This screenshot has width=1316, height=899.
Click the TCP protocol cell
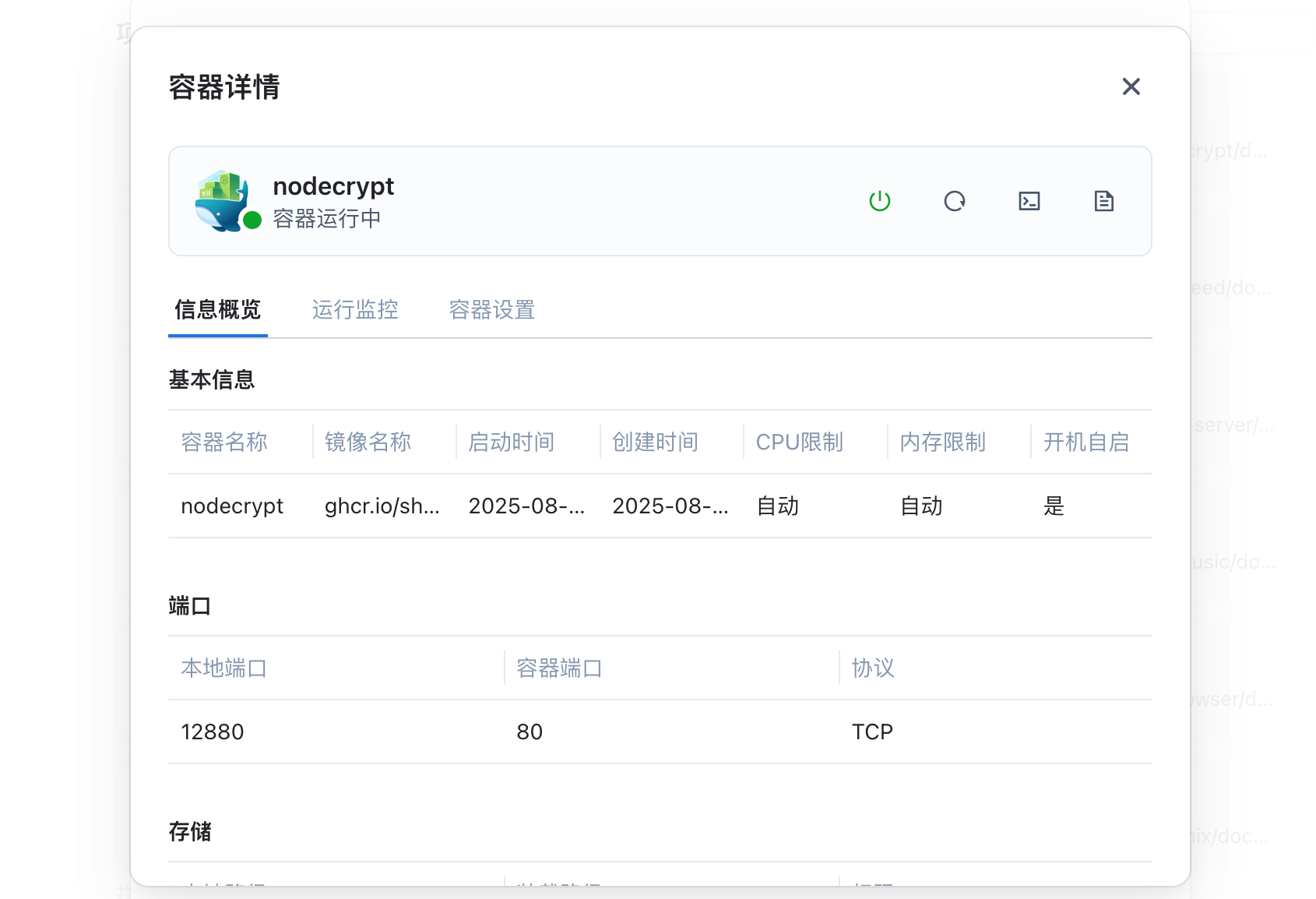click(x=872, y=732)
